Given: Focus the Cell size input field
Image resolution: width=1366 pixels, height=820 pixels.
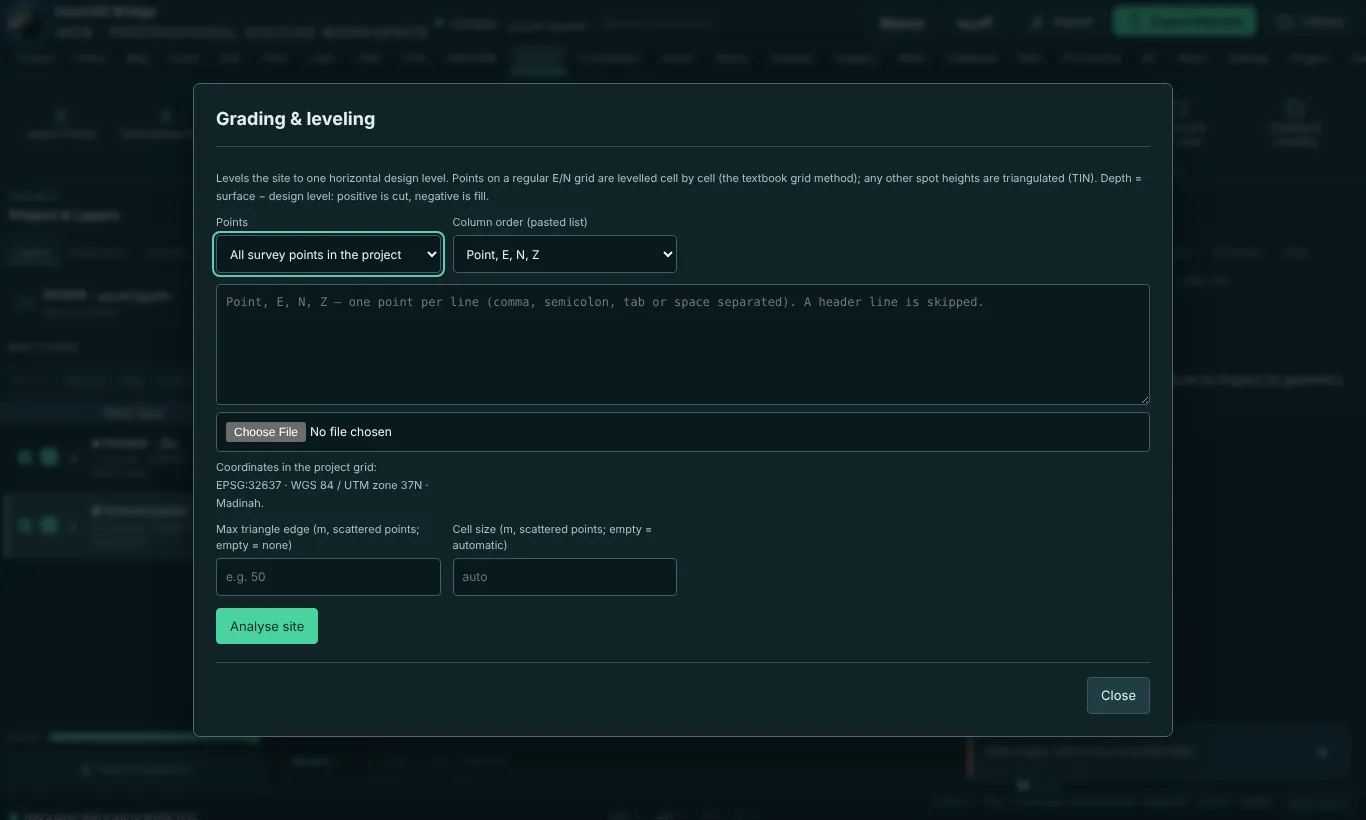Looking at the screenshot, I should 564,577.
